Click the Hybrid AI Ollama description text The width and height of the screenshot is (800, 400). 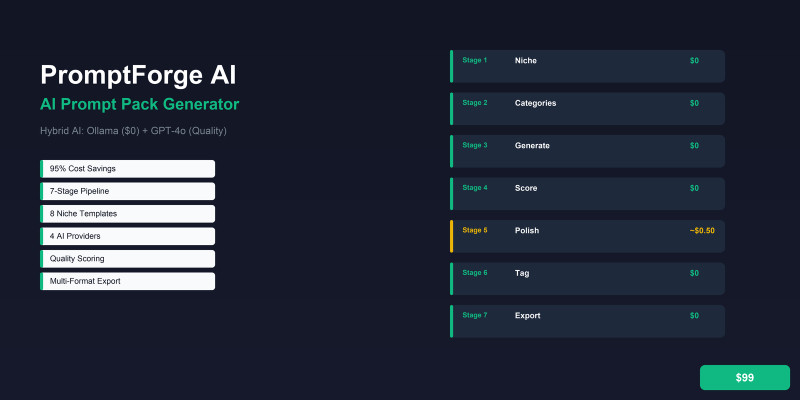click(139, 131)
